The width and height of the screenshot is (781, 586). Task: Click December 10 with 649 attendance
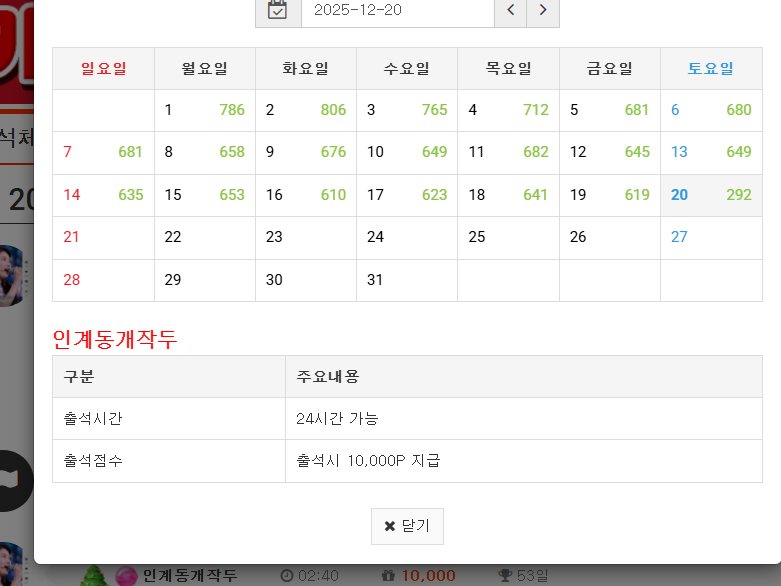click(x=406, y=152)
